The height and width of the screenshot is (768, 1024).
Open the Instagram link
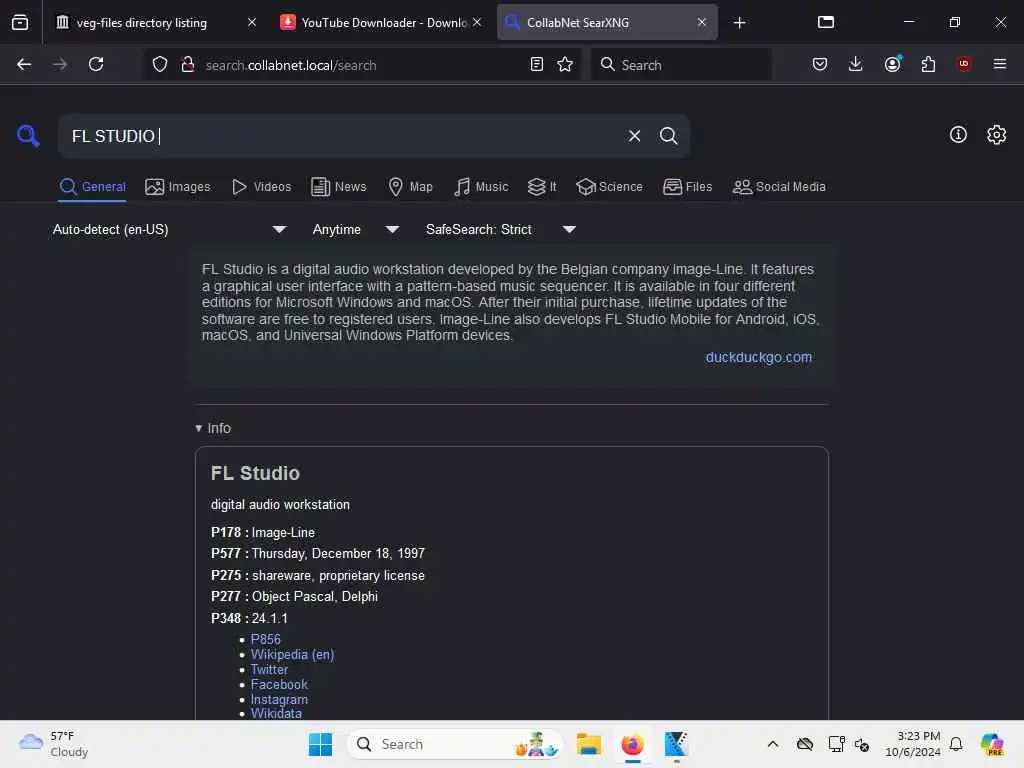[279, 699]
